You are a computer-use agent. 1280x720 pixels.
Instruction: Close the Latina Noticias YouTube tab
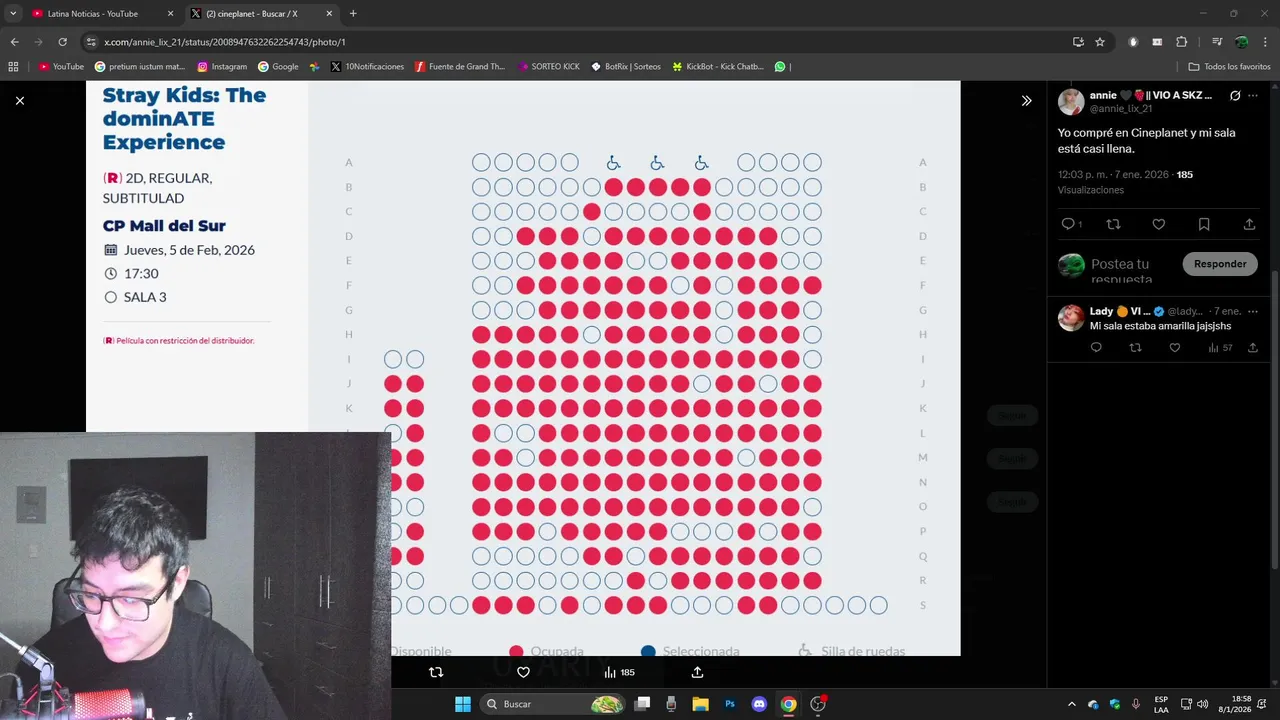pyautogui.click(x=170, y=14)
